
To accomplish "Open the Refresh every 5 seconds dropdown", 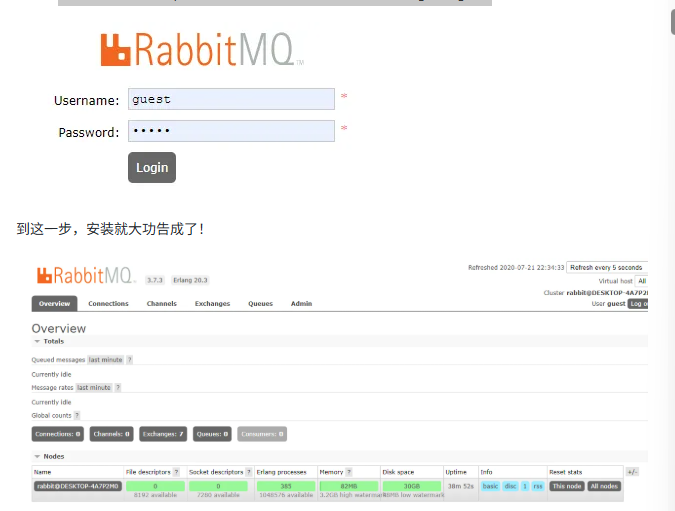I will 607,268.
